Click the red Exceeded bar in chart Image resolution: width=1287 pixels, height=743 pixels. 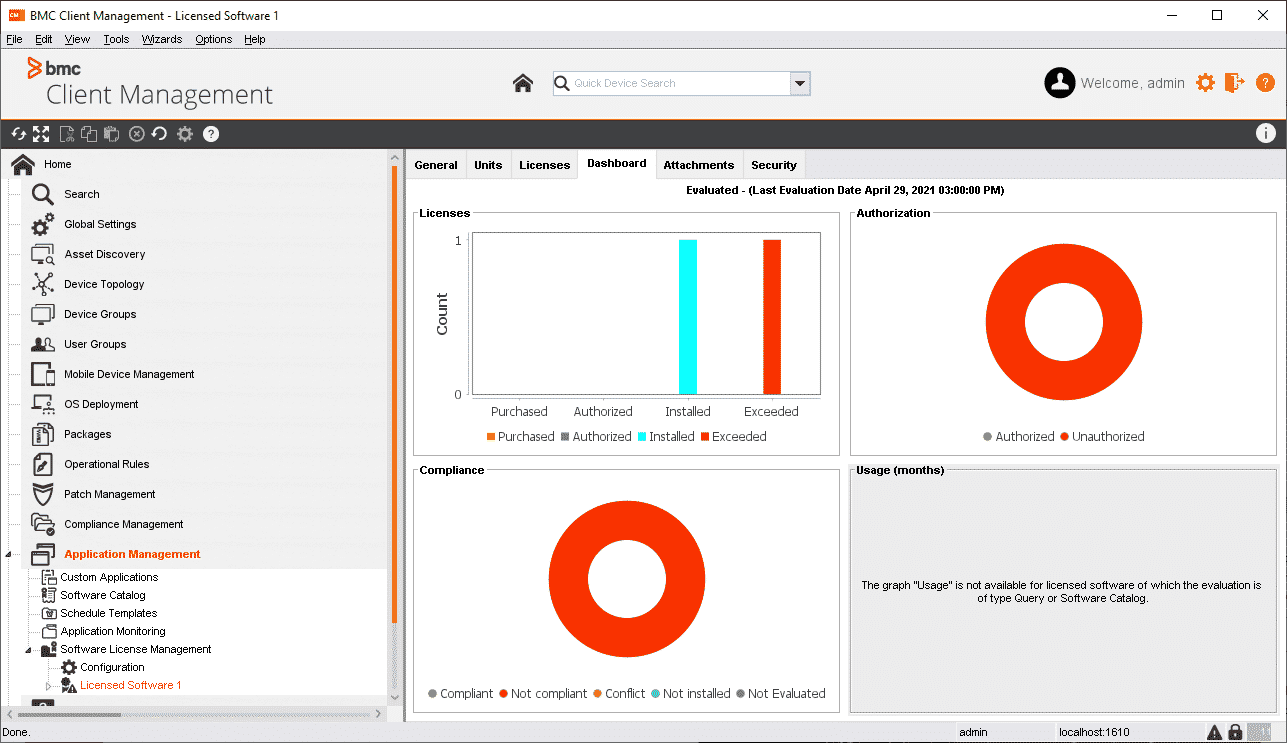click(x=772, y=317)
